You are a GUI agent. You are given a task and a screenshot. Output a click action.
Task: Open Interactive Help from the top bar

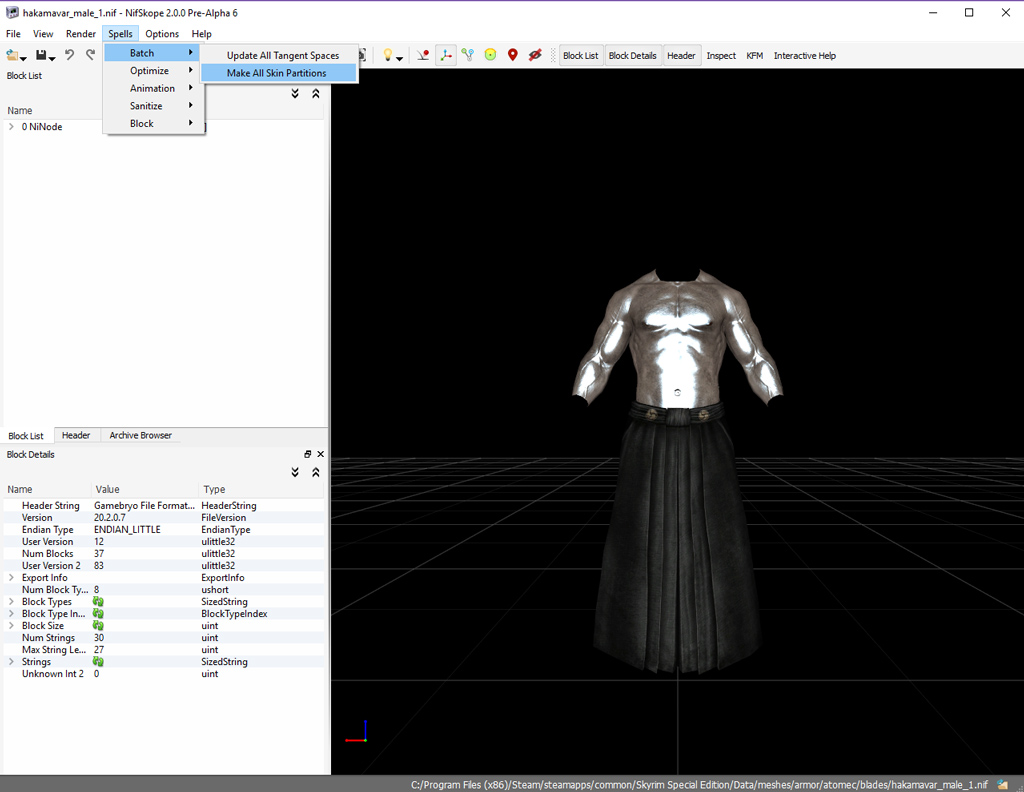tap(804, 55)
